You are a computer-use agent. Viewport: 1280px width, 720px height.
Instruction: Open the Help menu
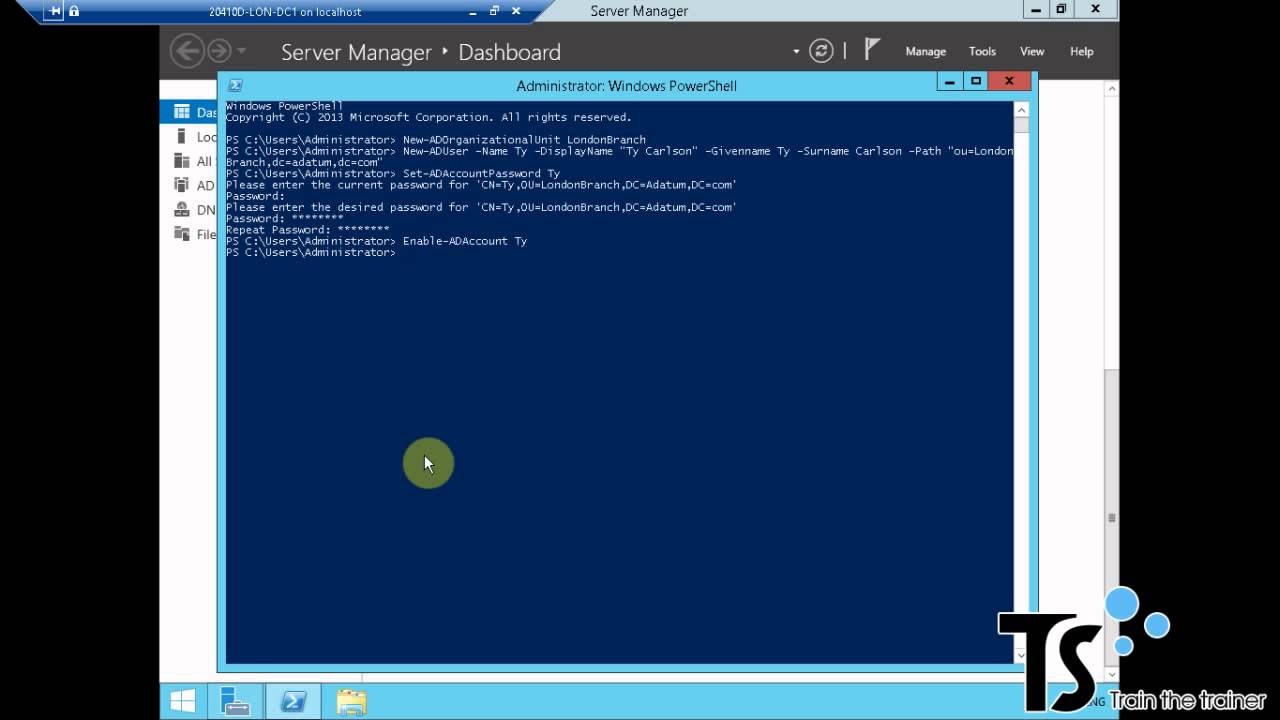pyautogui.click(x=1081, y=51)
